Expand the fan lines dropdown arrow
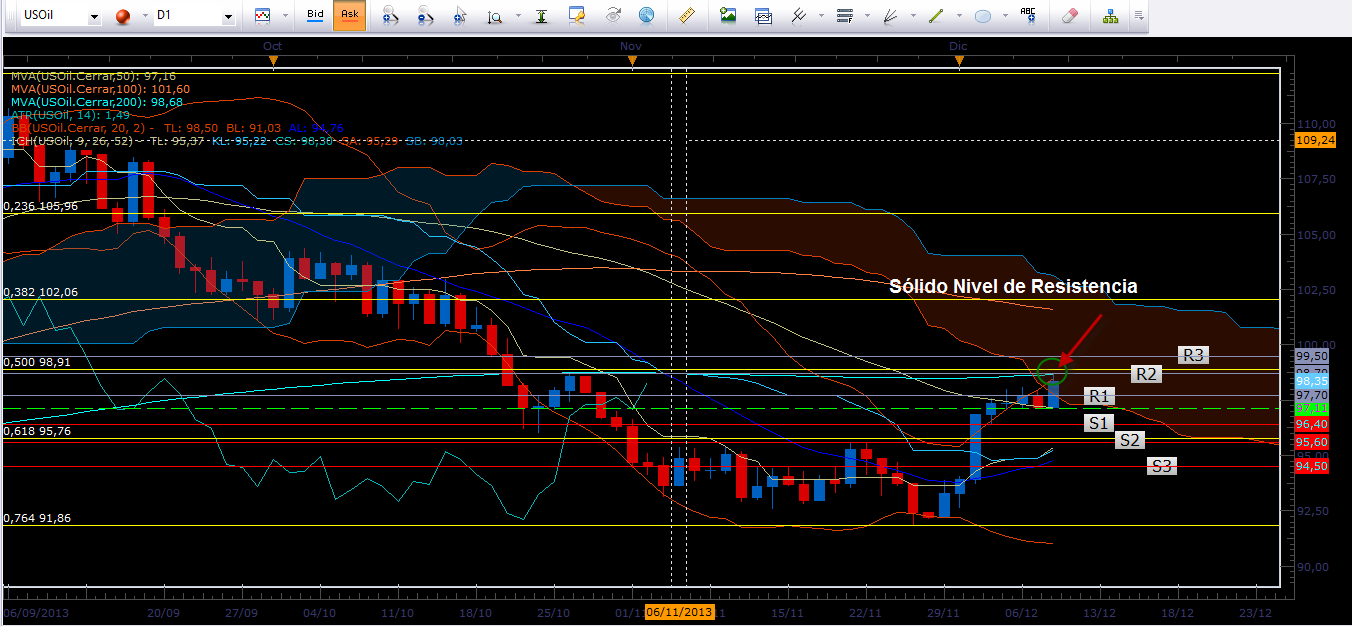1352x627 pixels. 911,17
